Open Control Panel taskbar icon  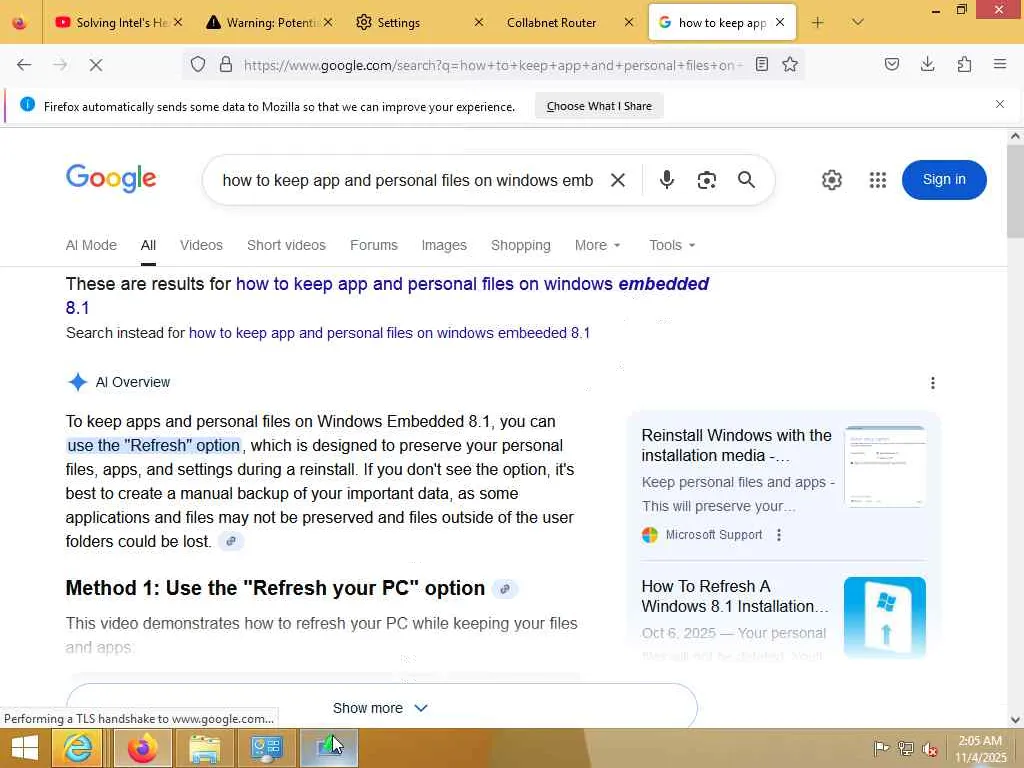[266, 748]
